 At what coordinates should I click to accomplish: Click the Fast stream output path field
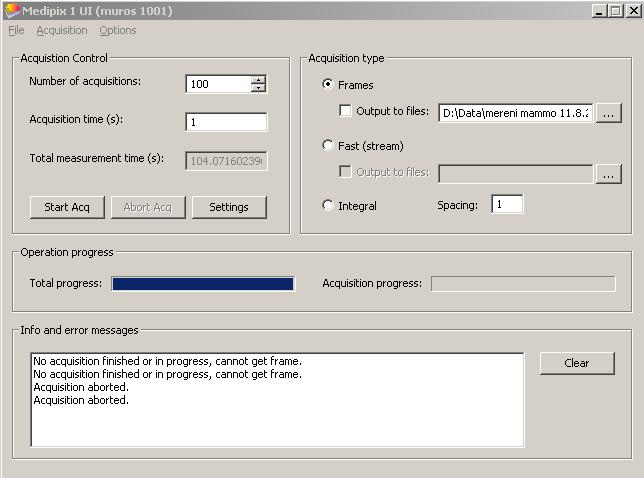click(x=516, y=174)
